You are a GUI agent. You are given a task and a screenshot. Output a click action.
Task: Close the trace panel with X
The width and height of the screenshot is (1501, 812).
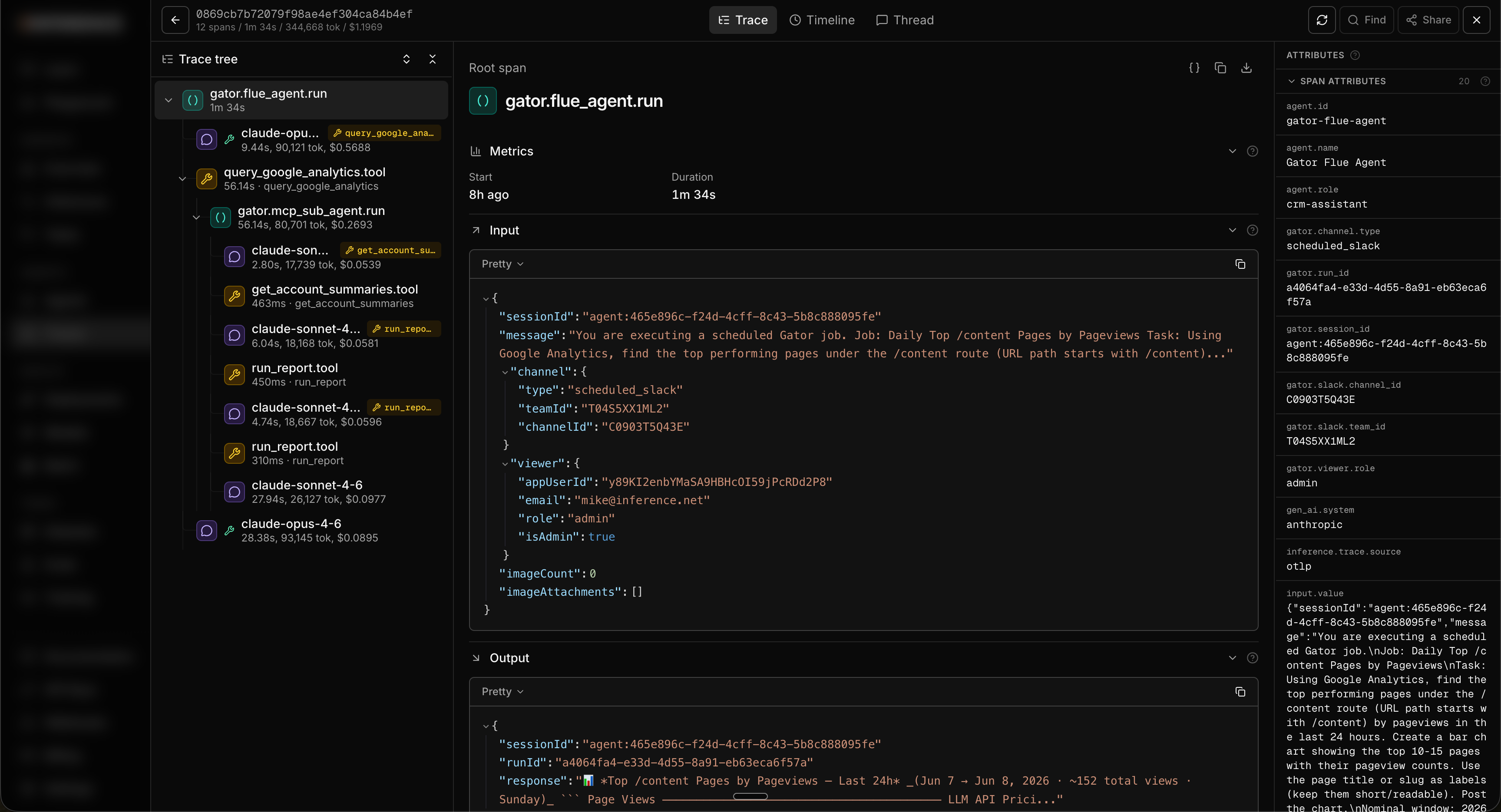coord(1476,20)
